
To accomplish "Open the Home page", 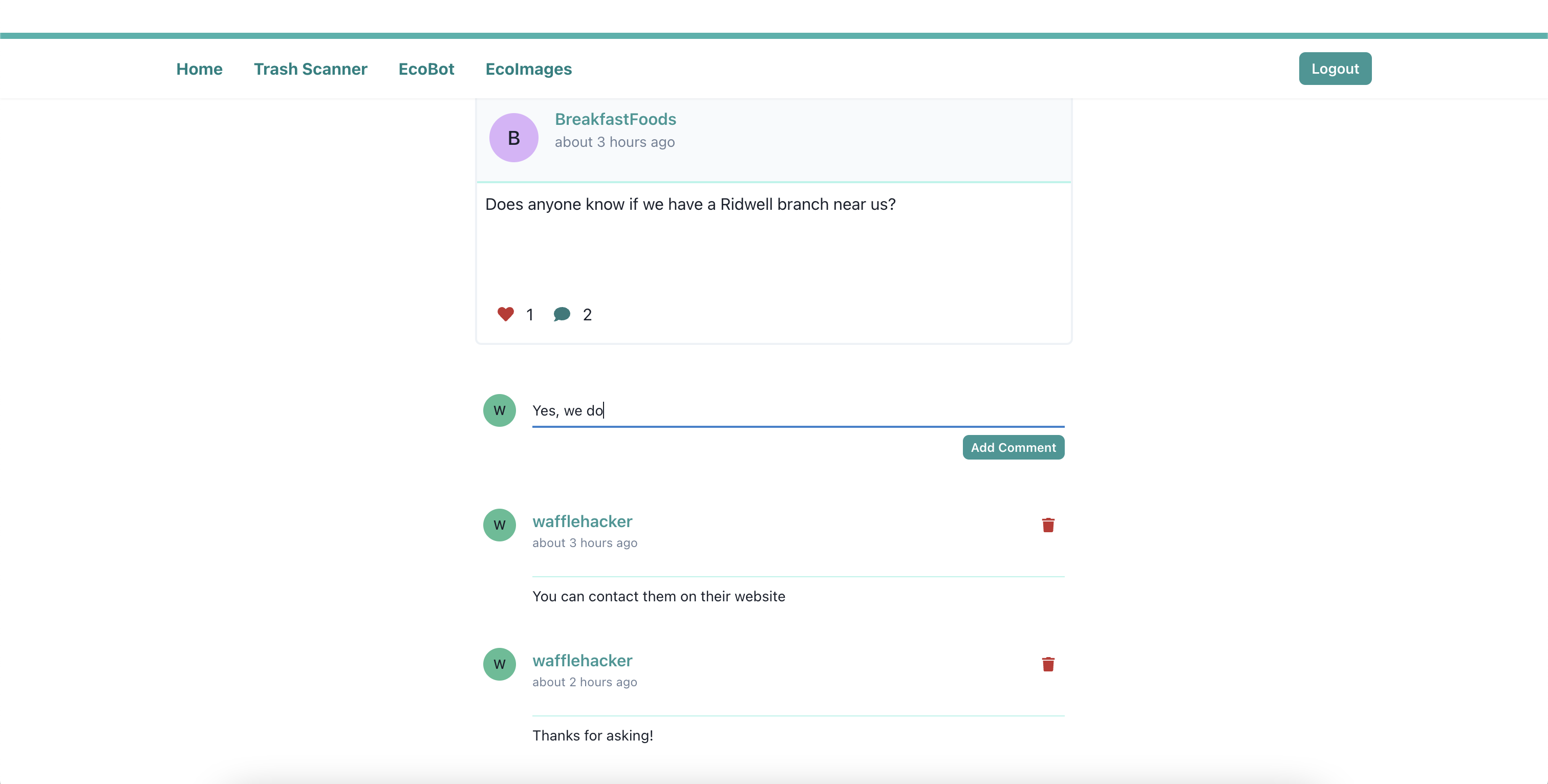I will click(199, 69).
